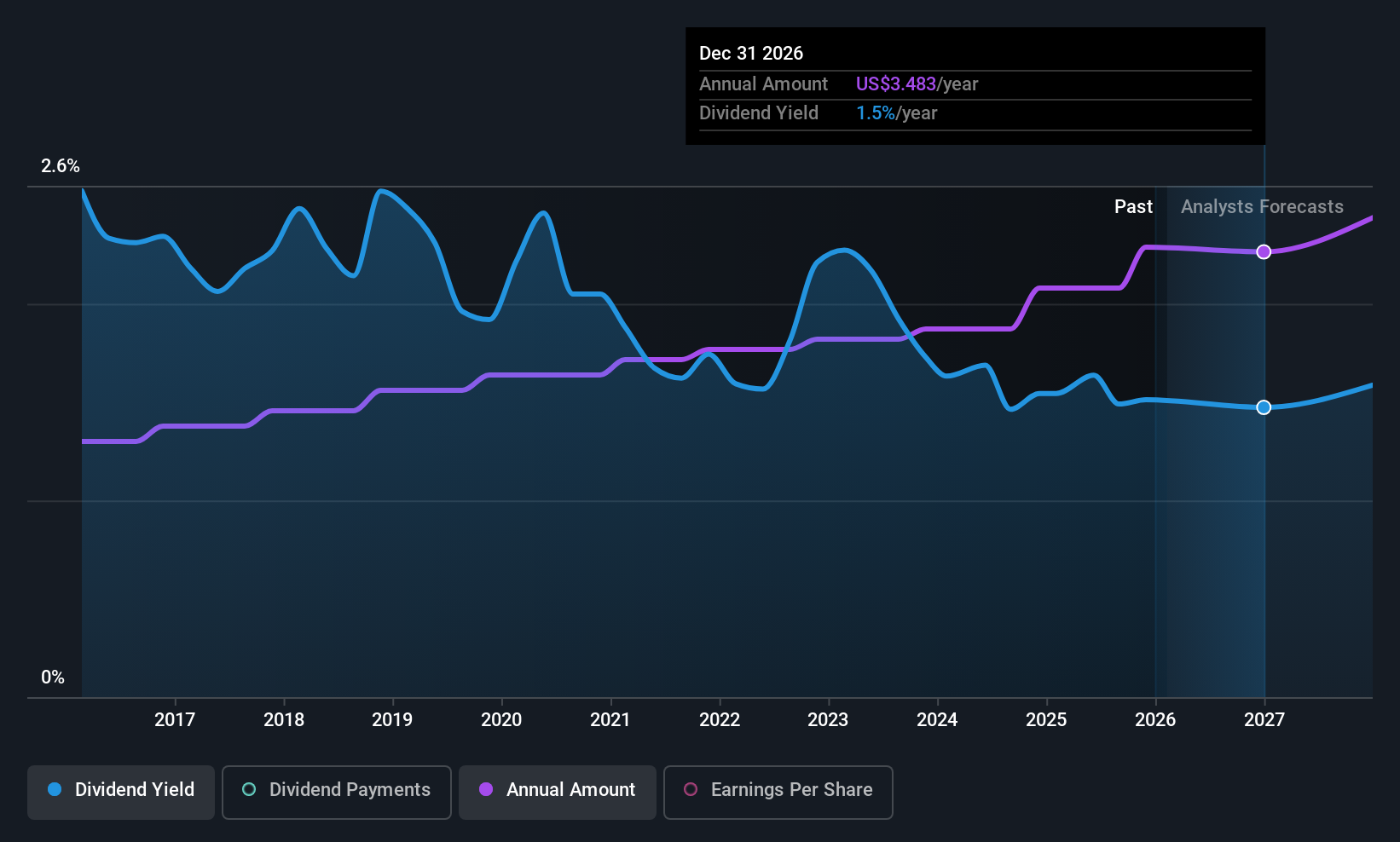Click the 2023 year label
The width and height of the screenshot is (1400, 842).
[828, 720]
